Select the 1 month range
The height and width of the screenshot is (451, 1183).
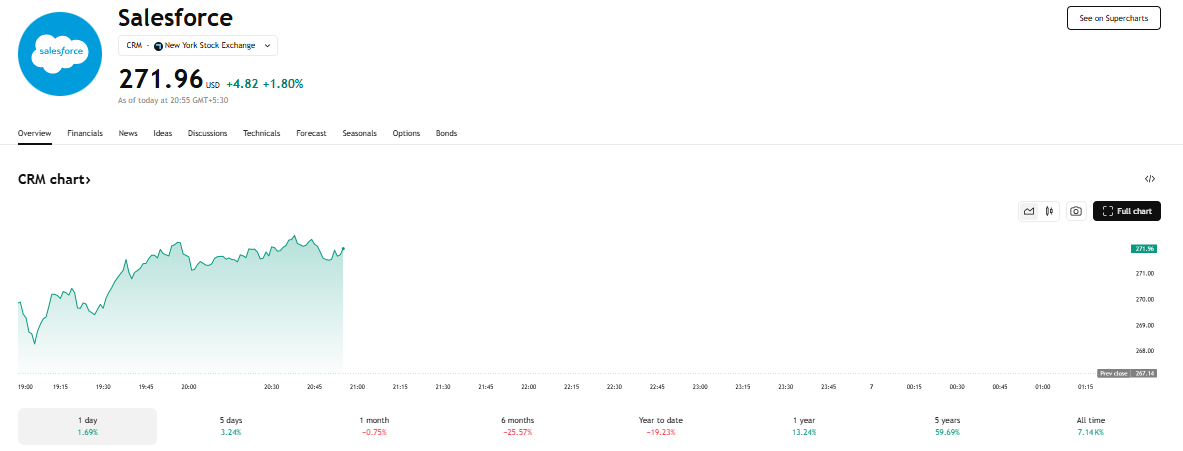point(374,426)
